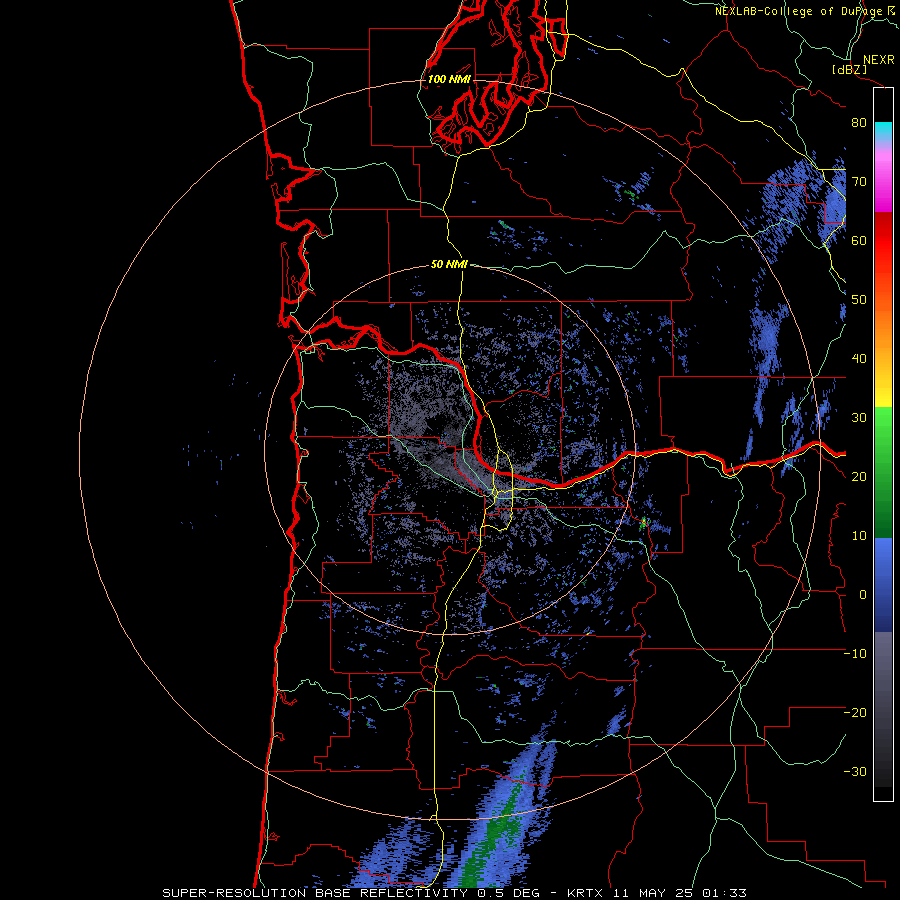Click the green segment of the reflectivity color bar
This screenshot has width=900, height=900.
883,472
